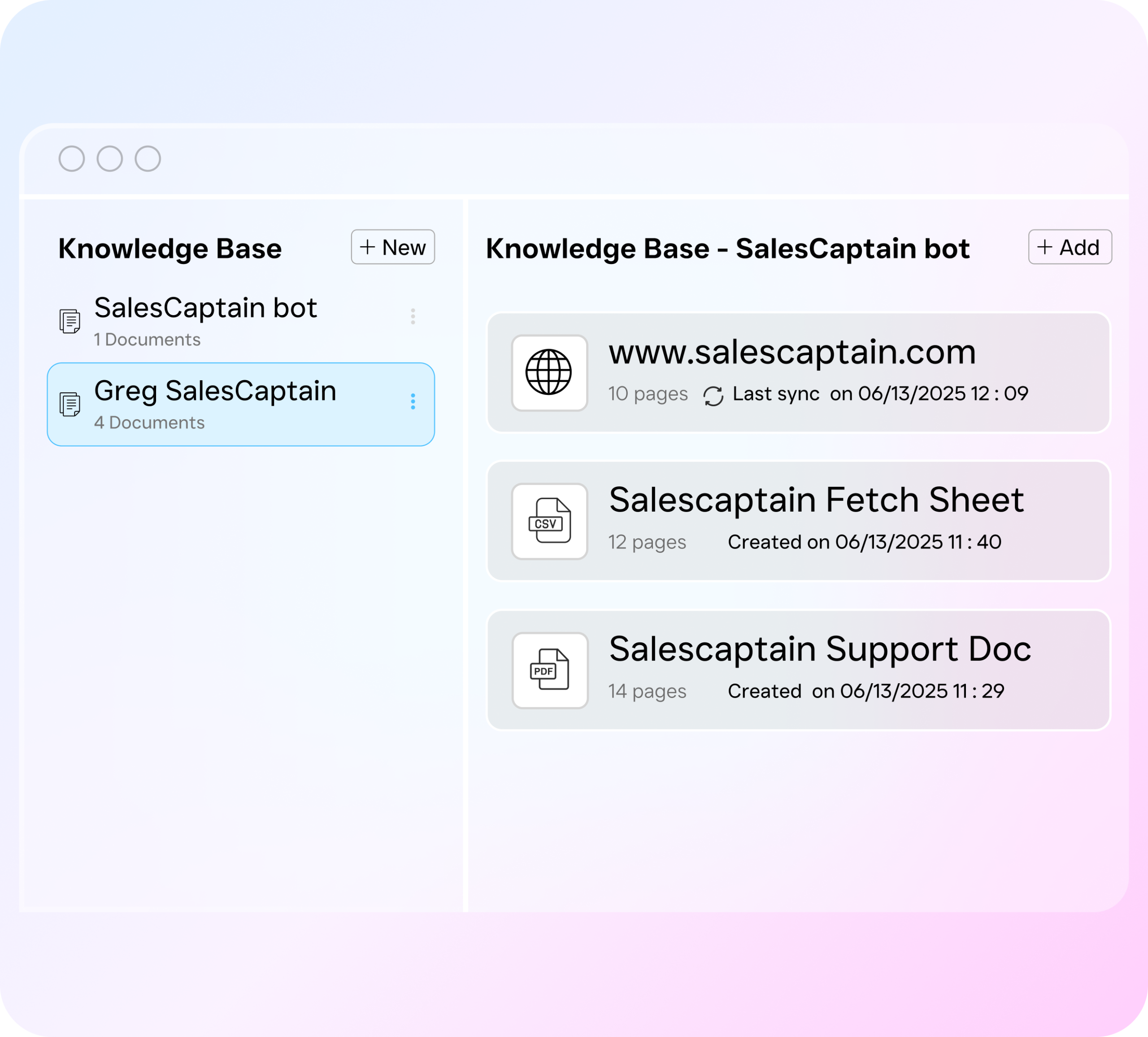1148x1037 pixels.
Task: Click the documents icon beside SalesCaptain bot
Action: 70,321
